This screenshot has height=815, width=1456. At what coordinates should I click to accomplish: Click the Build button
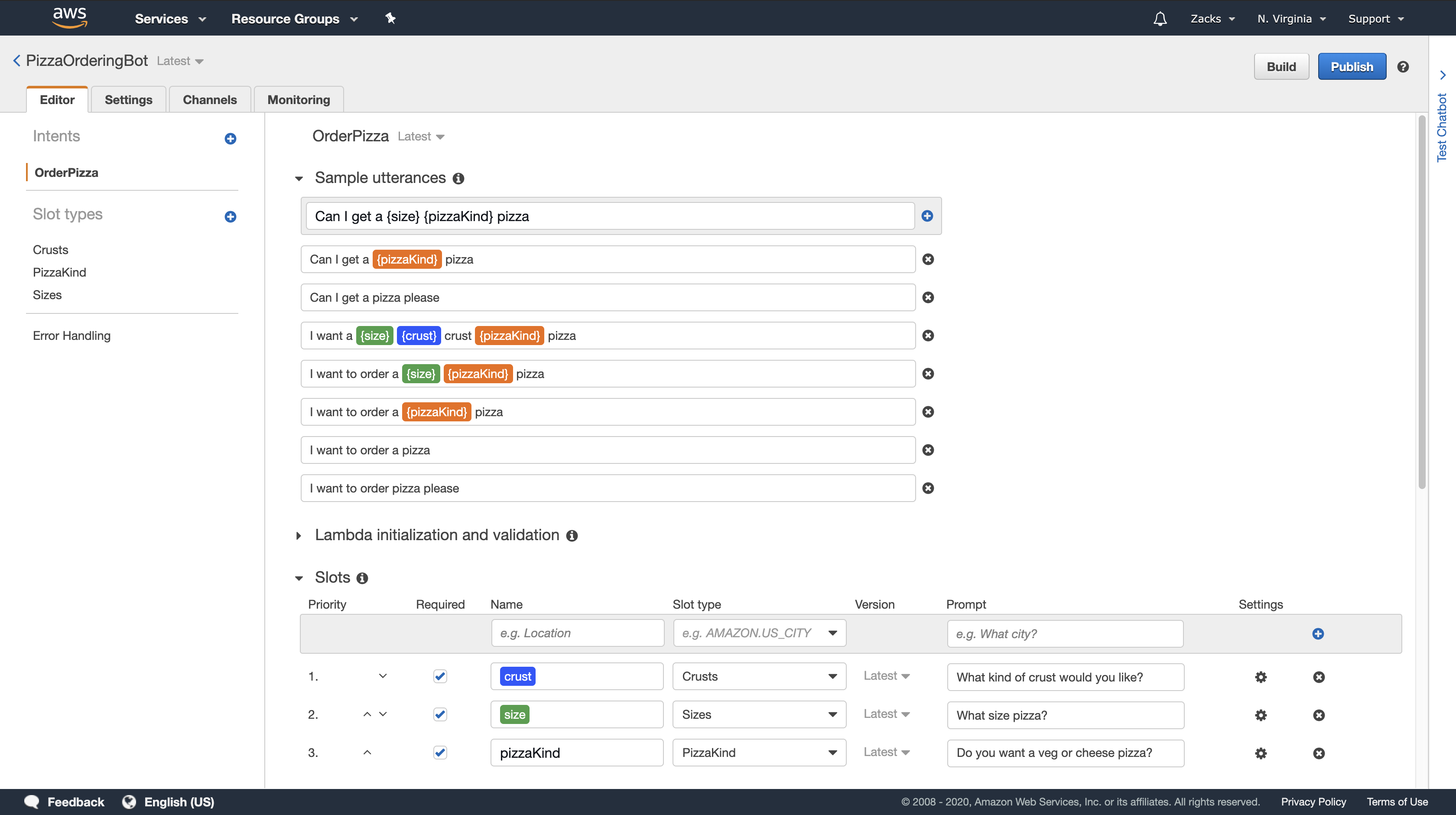1281,67
